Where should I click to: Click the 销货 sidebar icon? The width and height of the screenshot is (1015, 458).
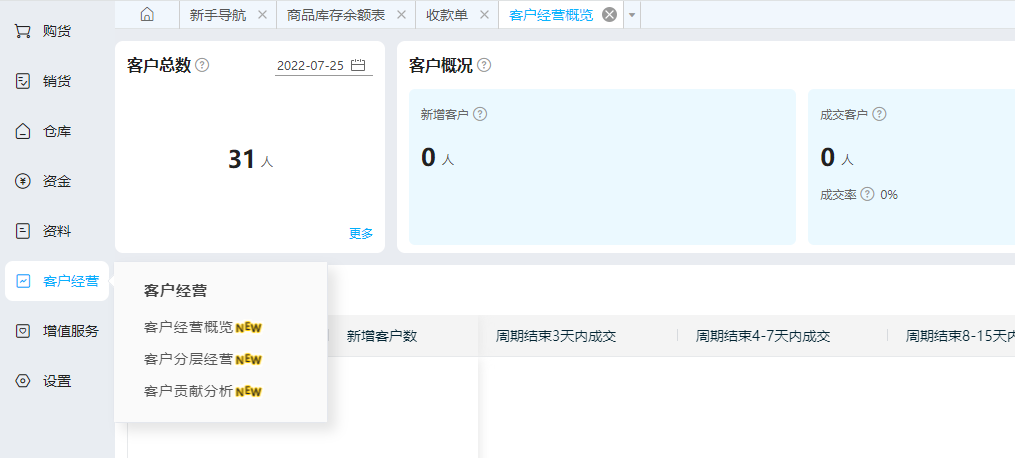(x=23, y=82)
